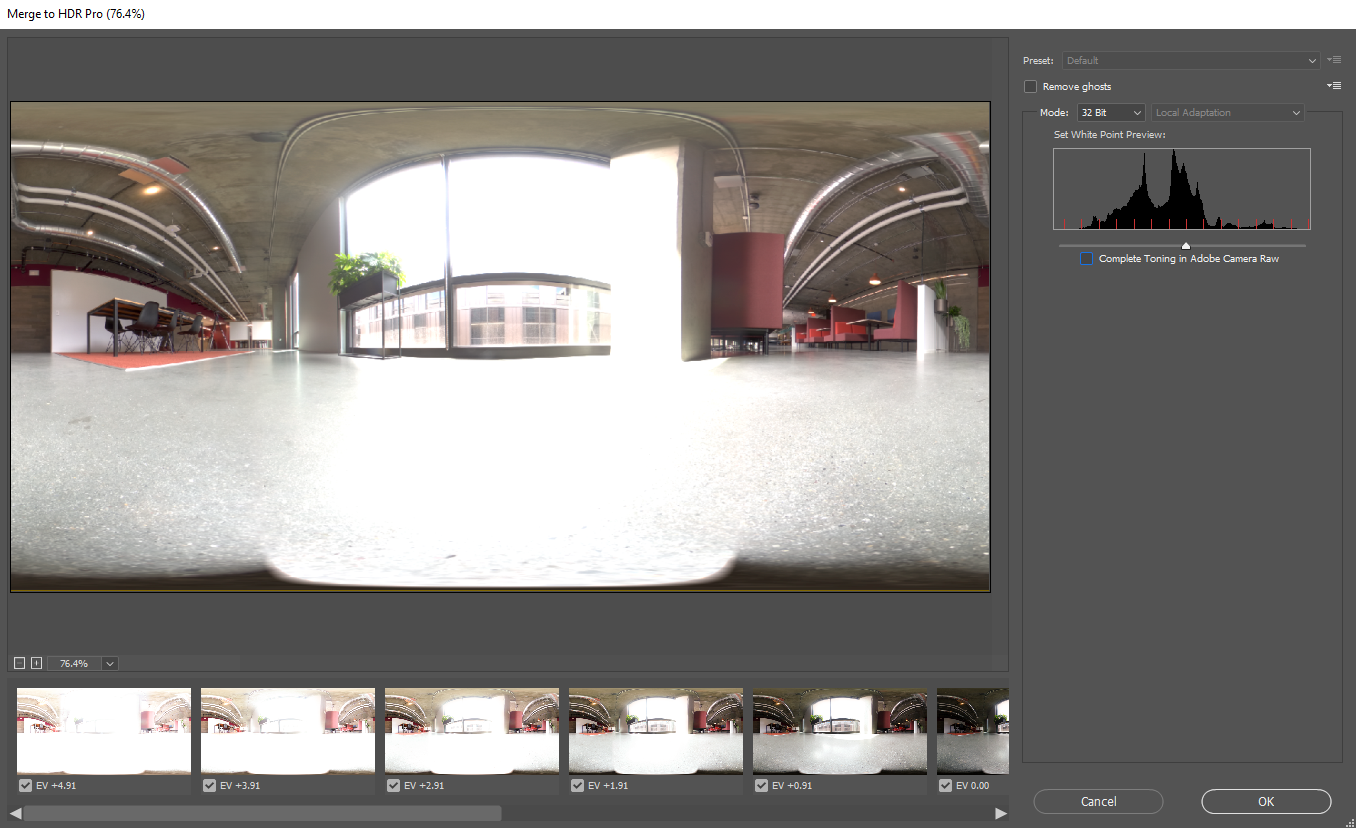Open the Mode 32 Bit dropdown

pos(1110,113)
